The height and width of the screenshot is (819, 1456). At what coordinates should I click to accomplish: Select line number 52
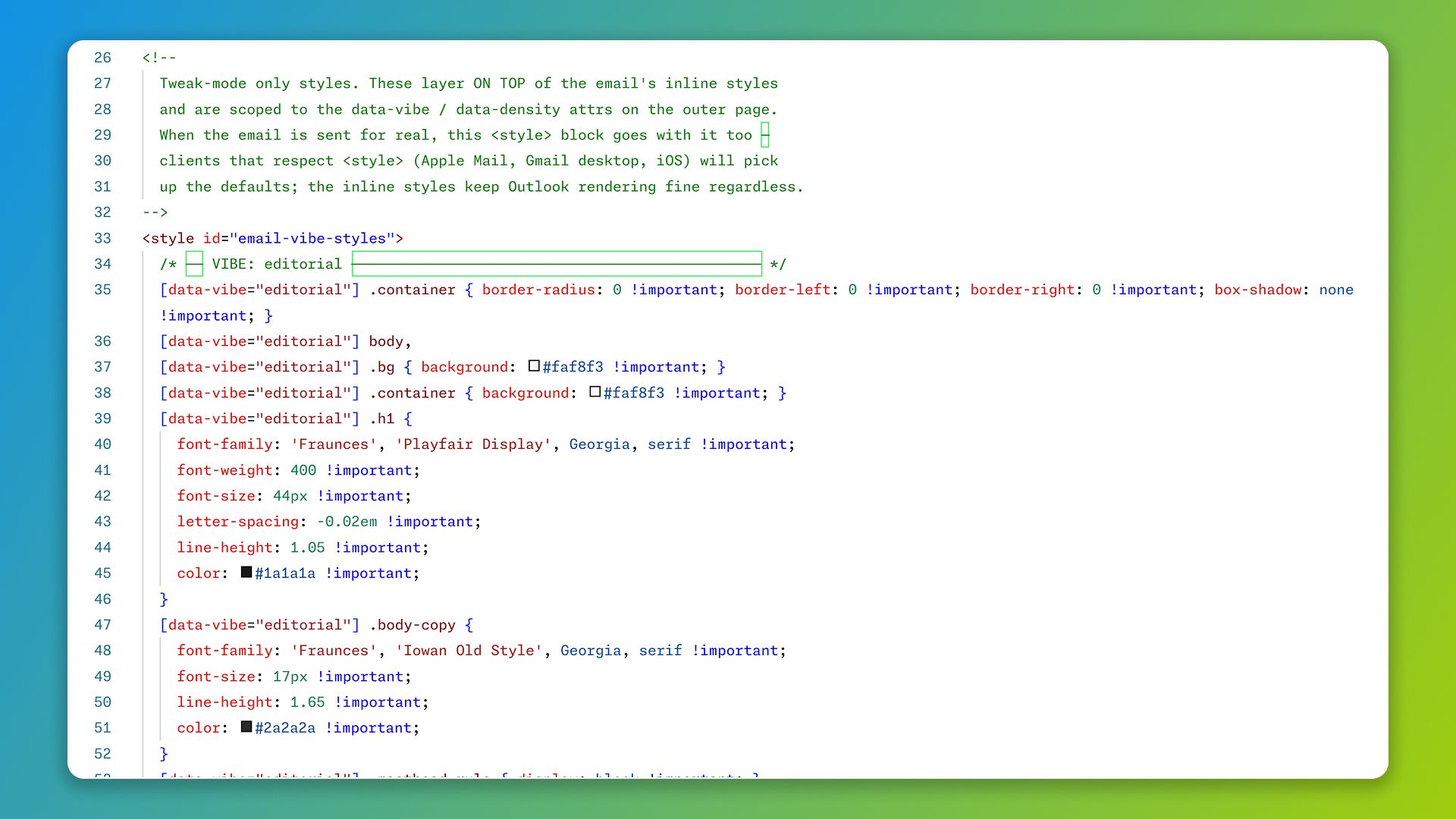click(102, 754)
